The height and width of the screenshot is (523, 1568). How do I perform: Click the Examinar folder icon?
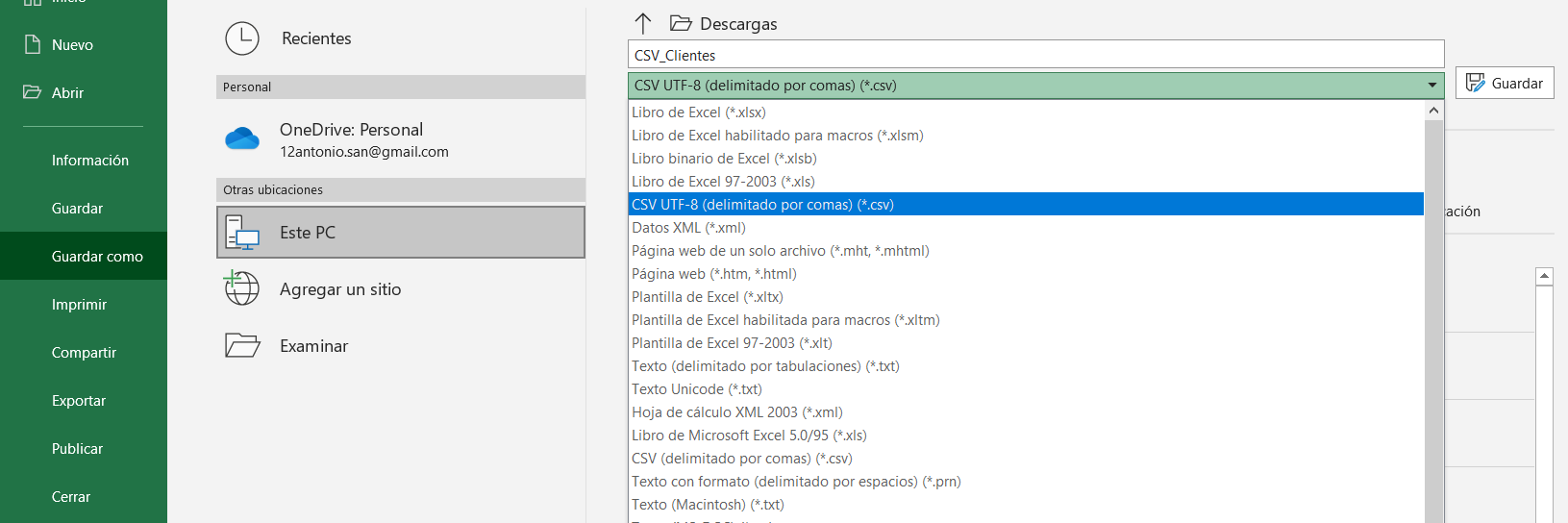pos(242,345)
